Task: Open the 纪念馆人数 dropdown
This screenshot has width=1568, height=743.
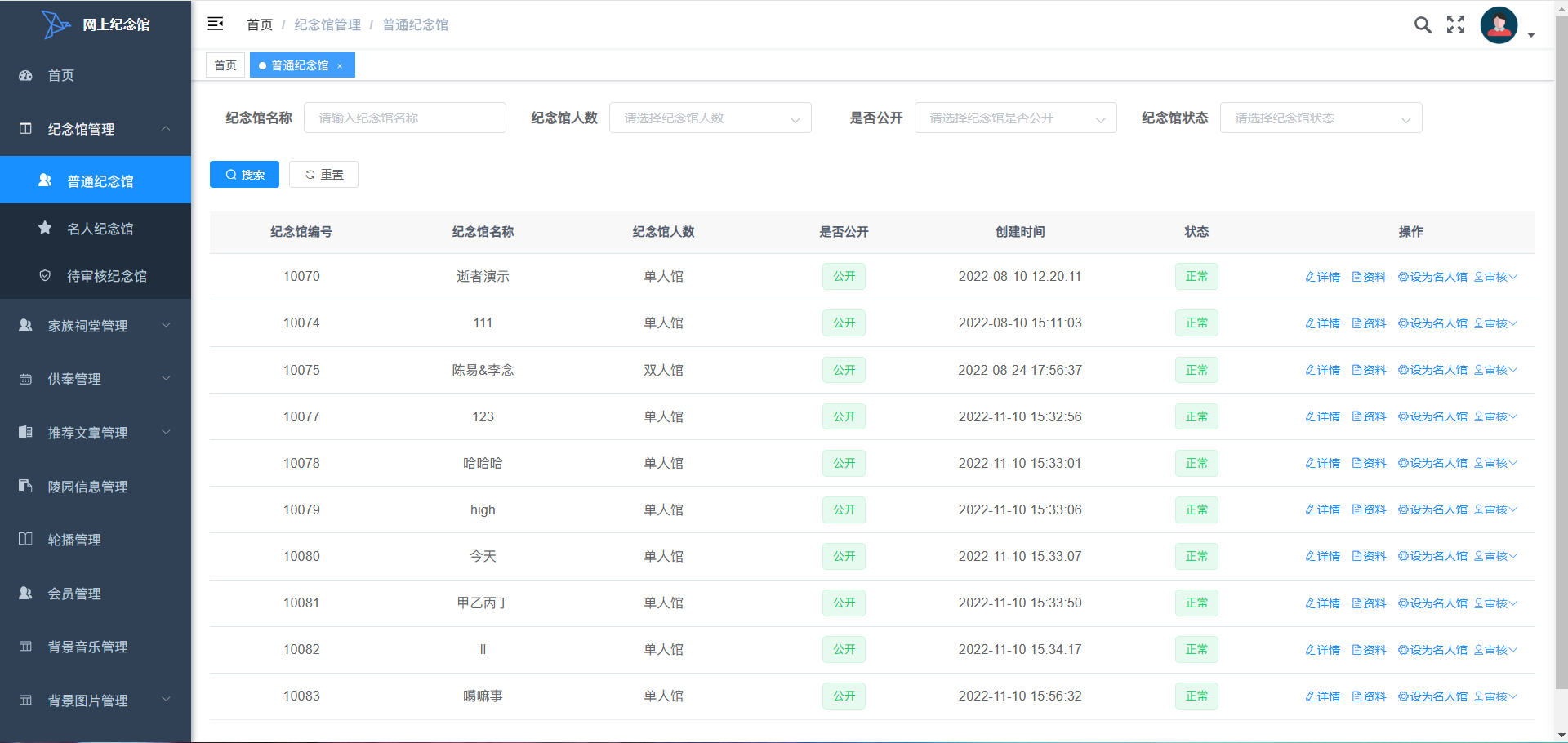Action: click(x=710, y=118)
